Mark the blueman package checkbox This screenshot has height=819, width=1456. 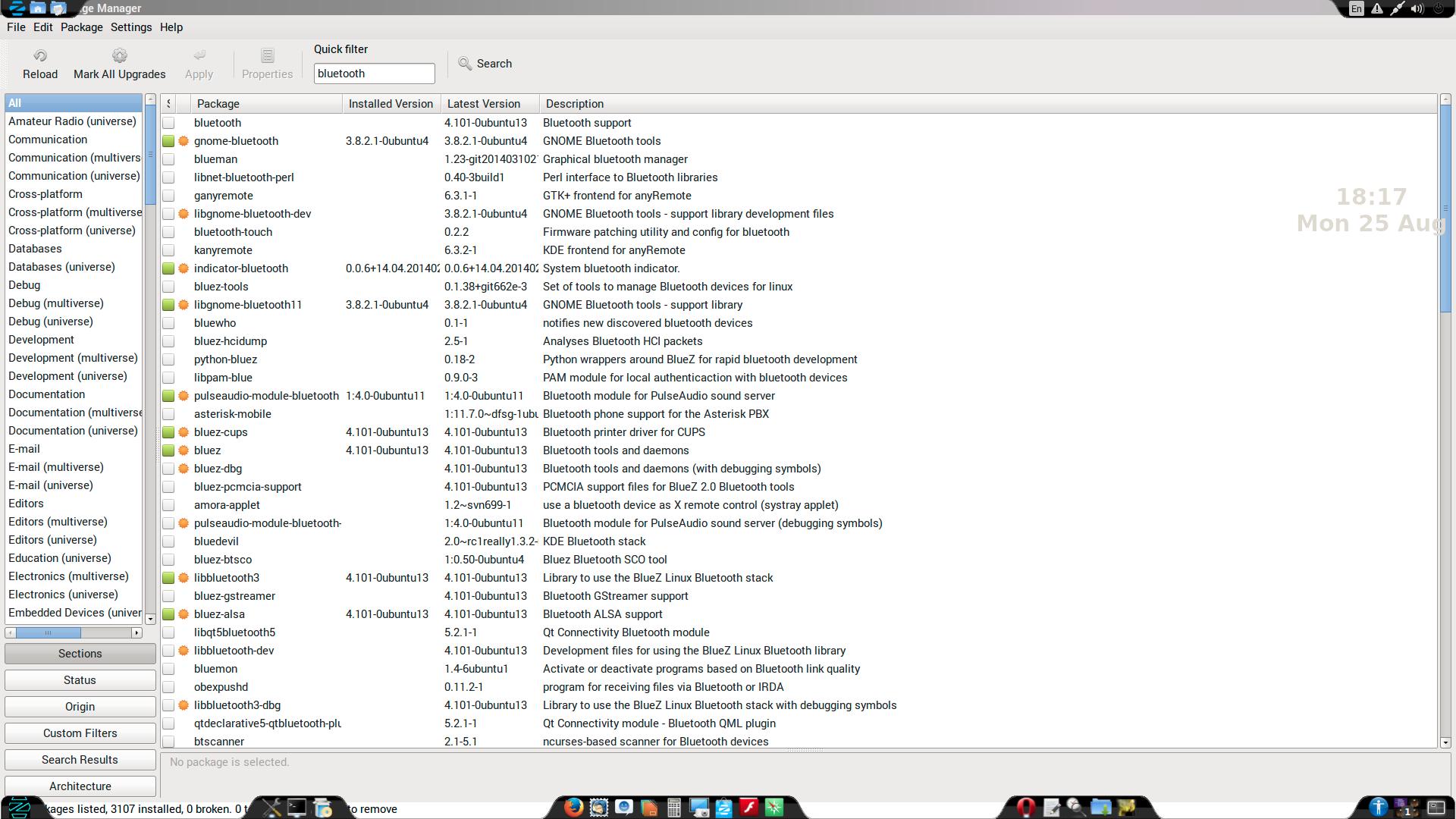tap(168, 159)
